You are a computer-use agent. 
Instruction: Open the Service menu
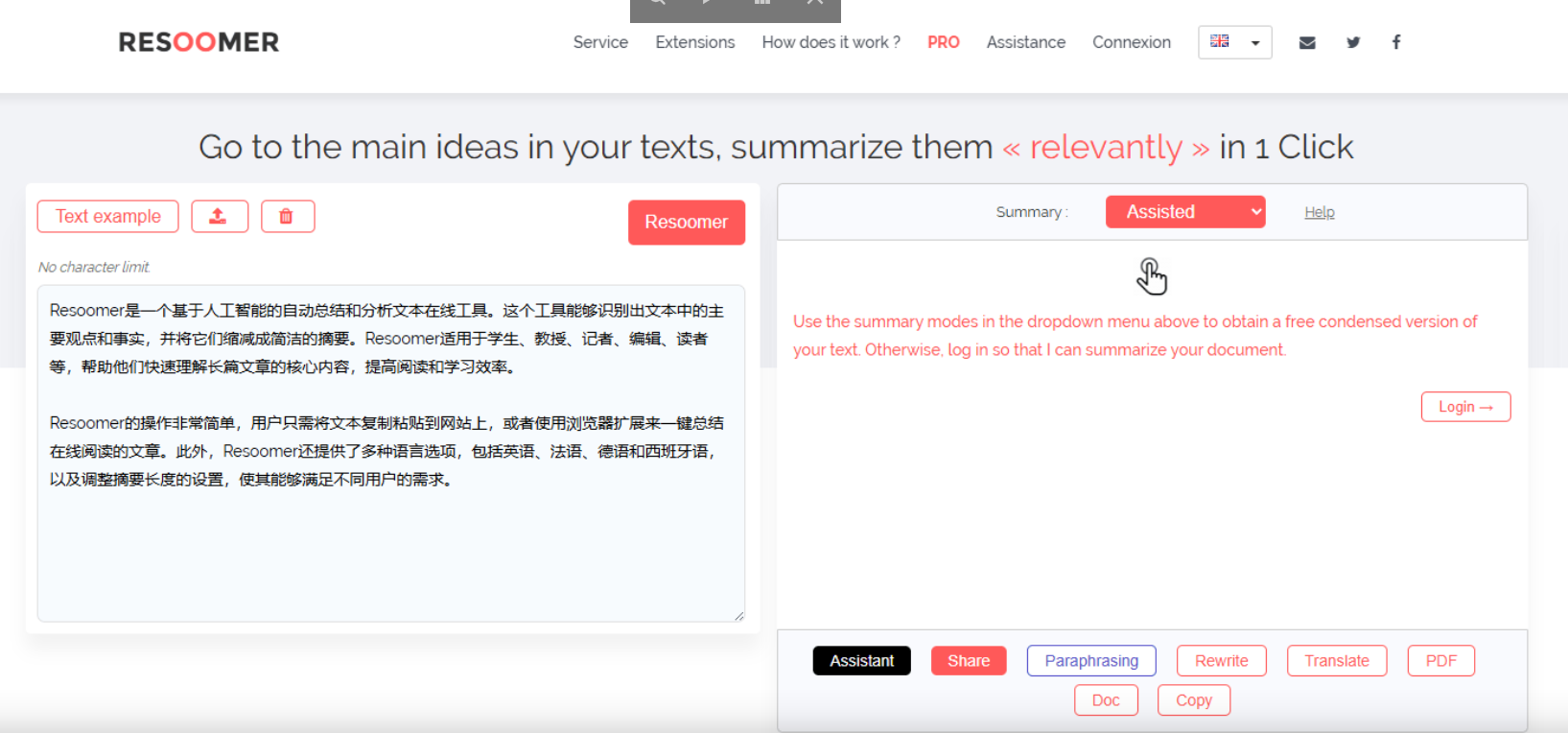(x=600, y=42)
